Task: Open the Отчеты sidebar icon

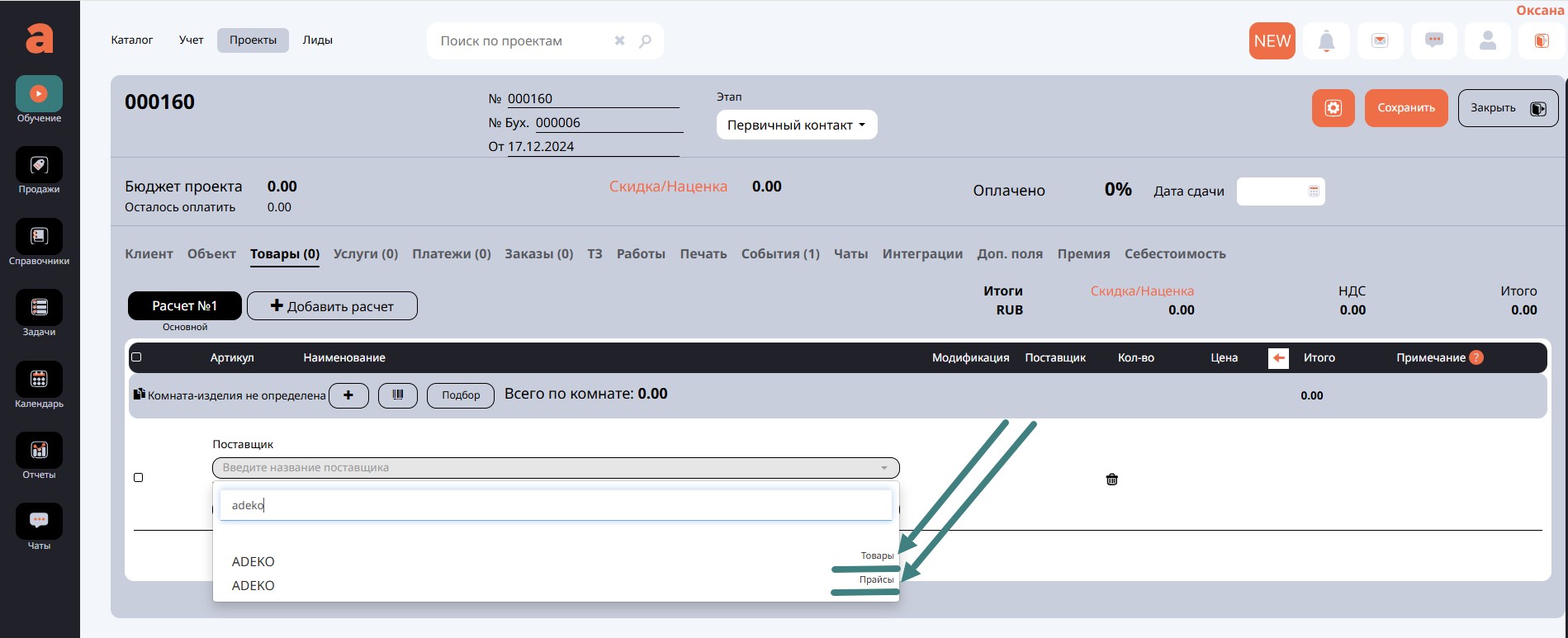Action: click(39, 451)
